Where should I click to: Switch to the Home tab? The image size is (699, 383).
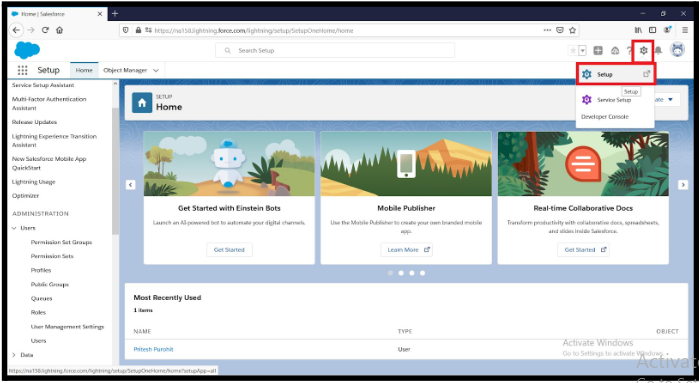[x=84, y=70]
